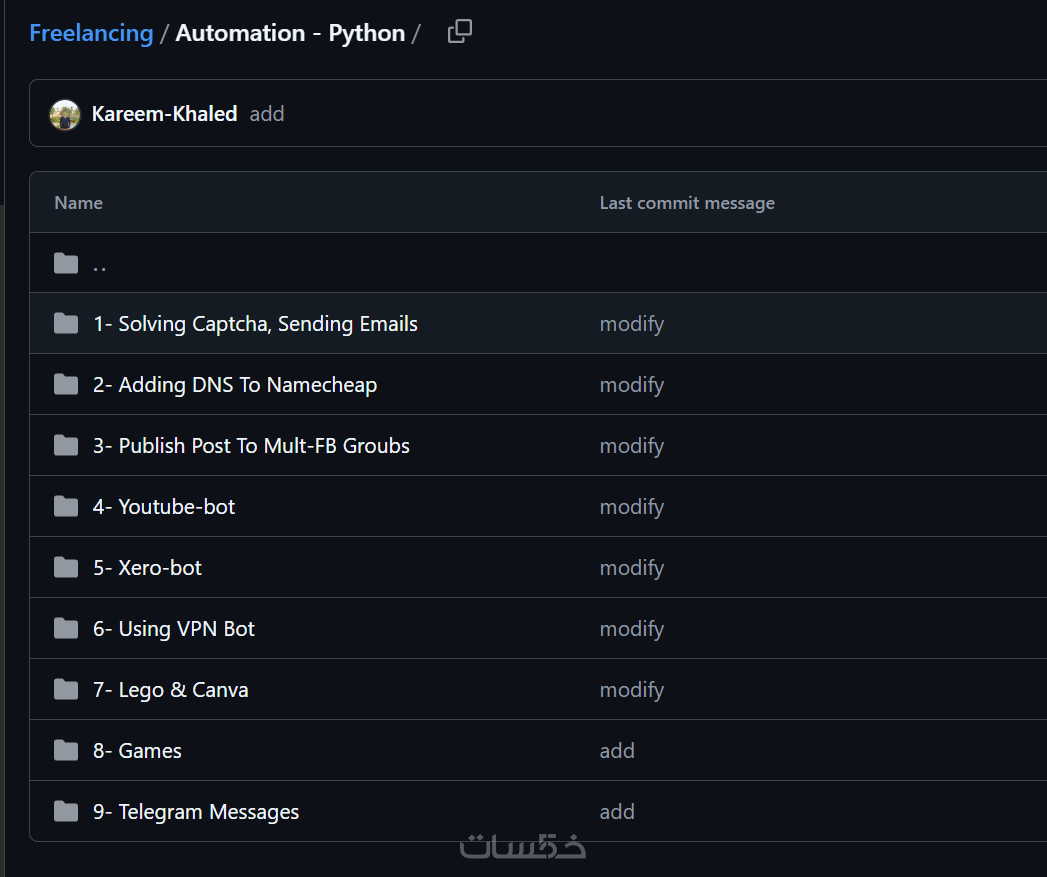Click folder icon for Solving Captcha, Sending Emails
This screenshot has width=1047, height=877.
pos(66,324)
